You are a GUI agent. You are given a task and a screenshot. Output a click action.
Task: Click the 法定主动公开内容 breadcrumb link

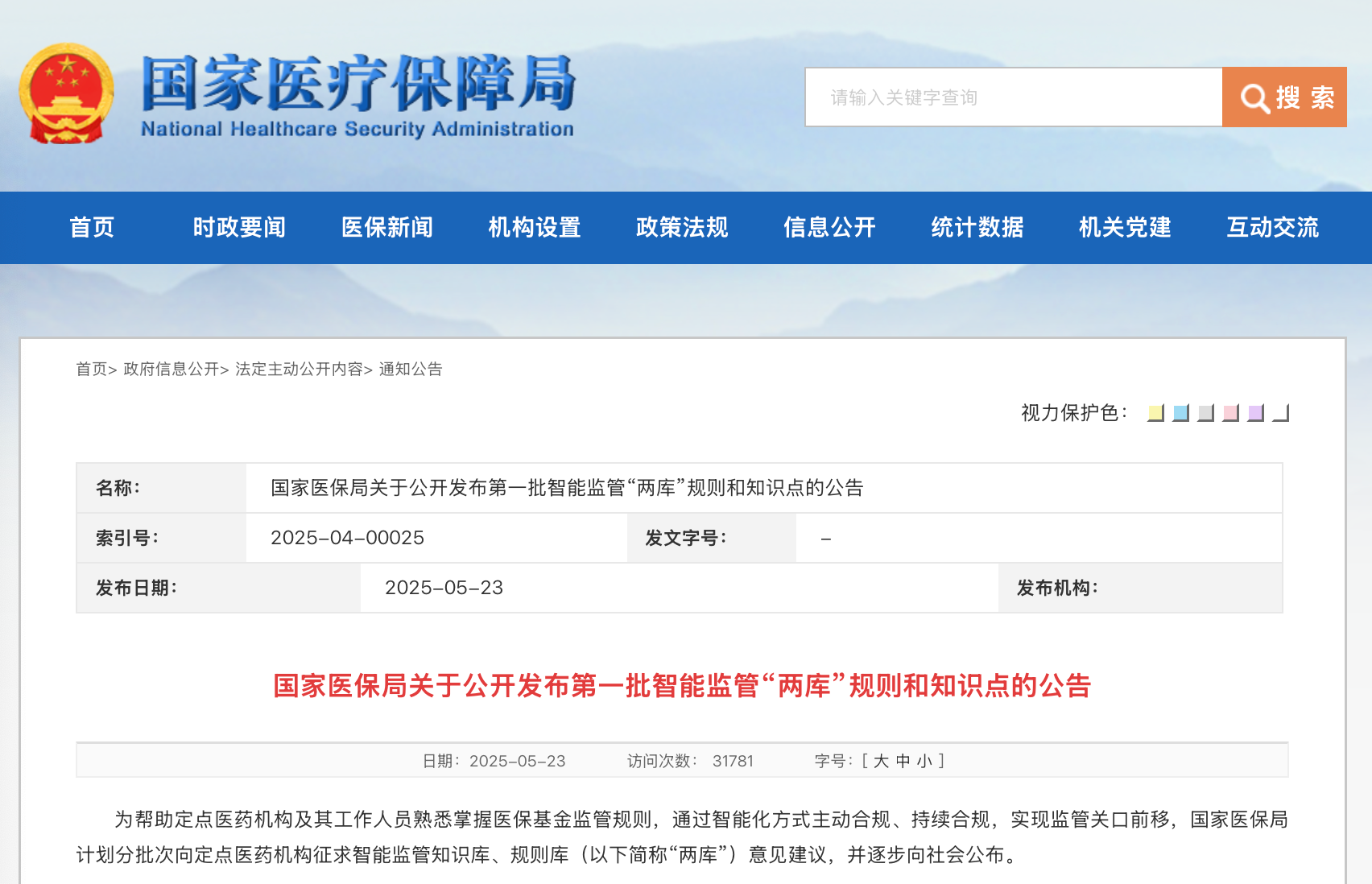pos(299,369)
